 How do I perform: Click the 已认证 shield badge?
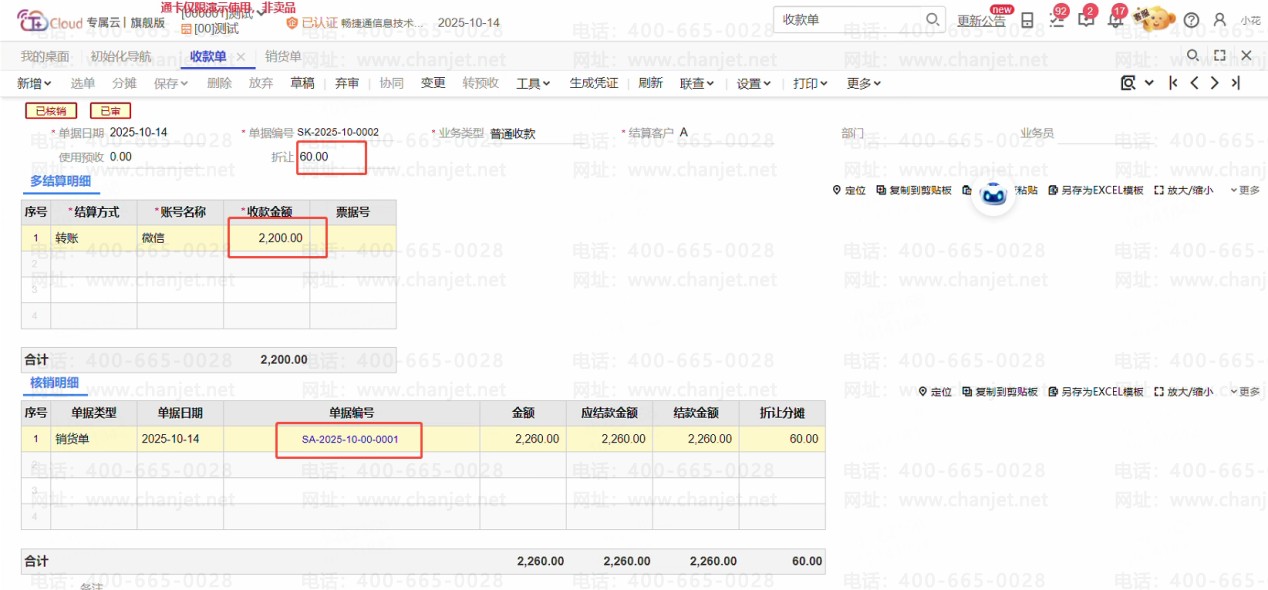click(311, 22)
